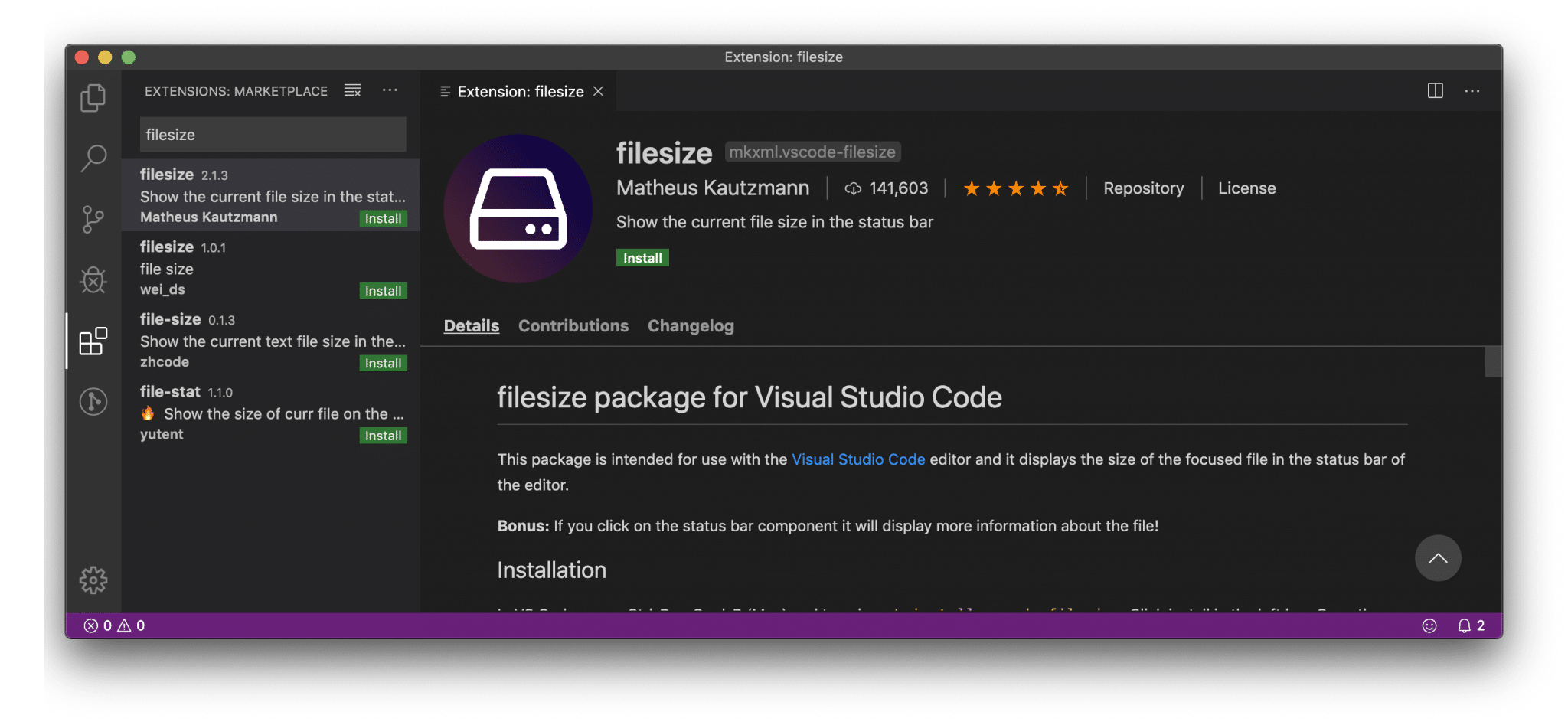Open the Explorer view in the activity bar
Screen dimensions: 1568x725
pos(93,97)
